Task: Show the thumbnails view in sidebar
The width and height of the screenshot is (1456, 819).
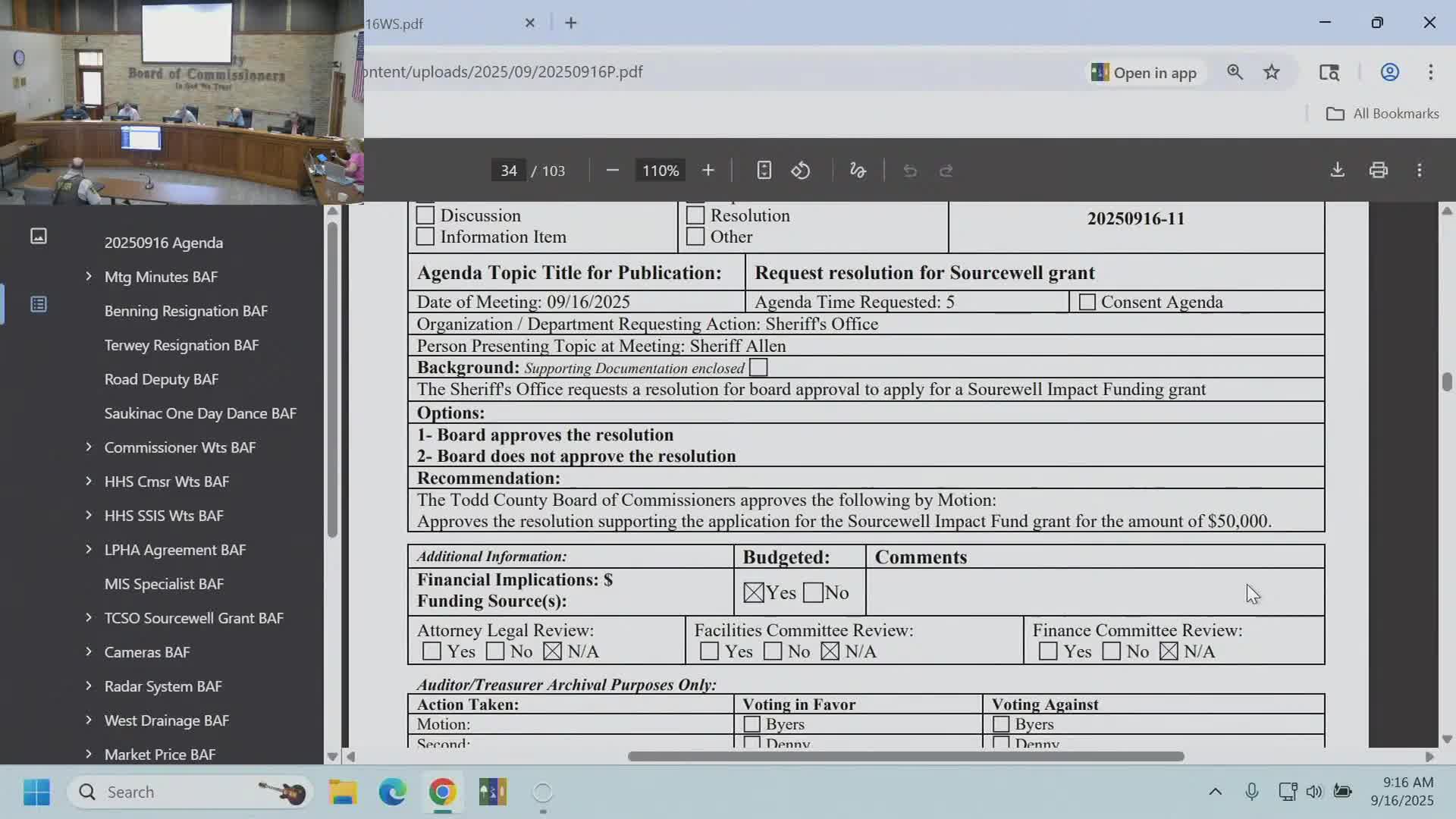Action: tap(39, 237)
